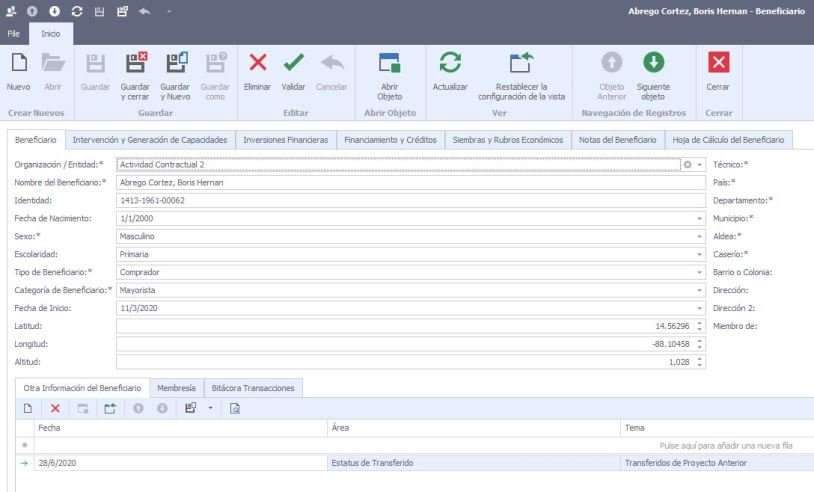The width and height of the screenshot is (814, 492).
Task: Expand the Escolaridad dropdown list
Action: pos(699,254)
